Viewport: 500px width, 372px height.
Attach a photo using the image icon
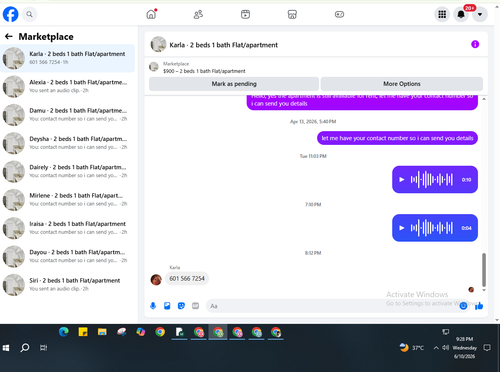pos(167,306)
